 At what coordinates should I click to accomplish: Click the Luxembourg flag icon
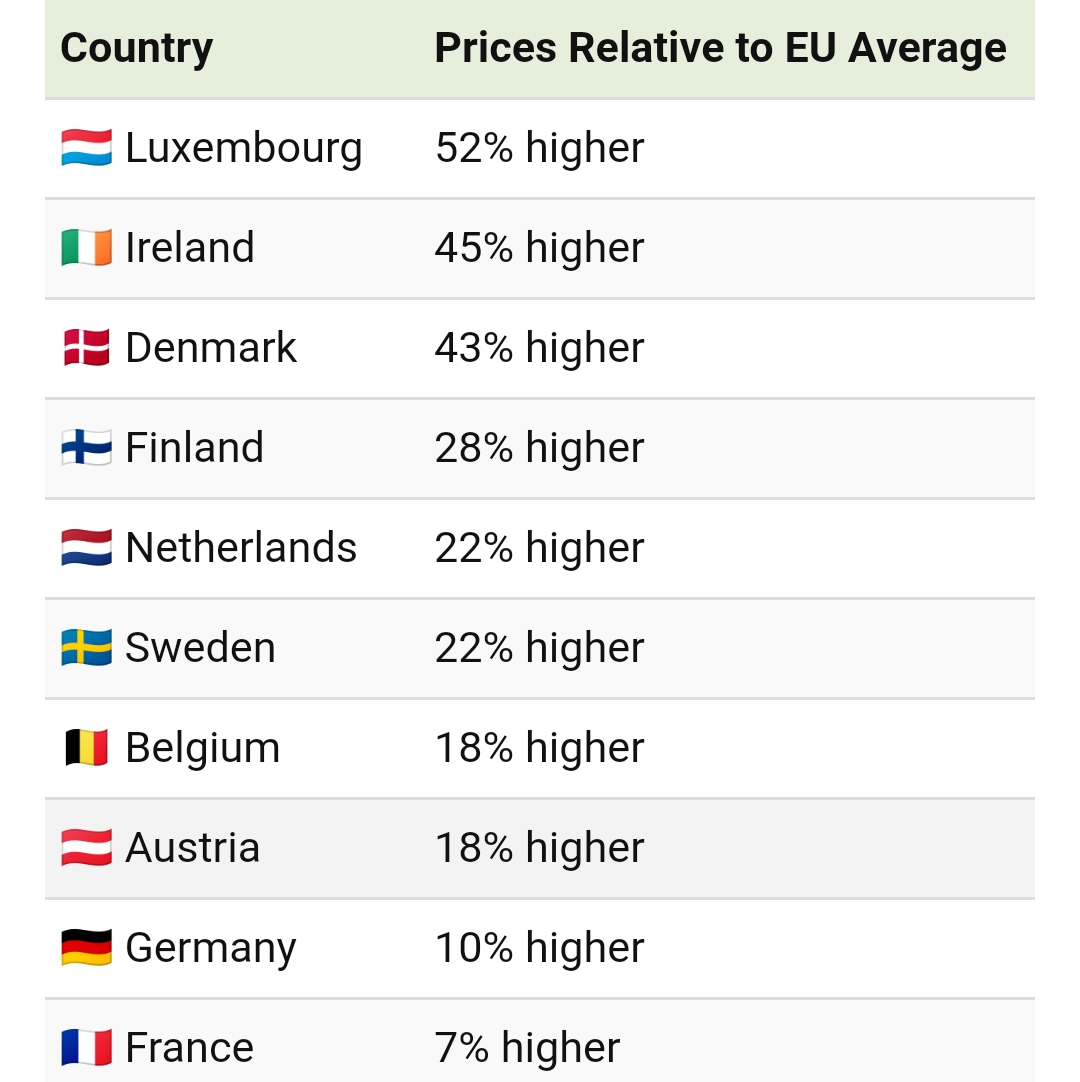point(86,148)
